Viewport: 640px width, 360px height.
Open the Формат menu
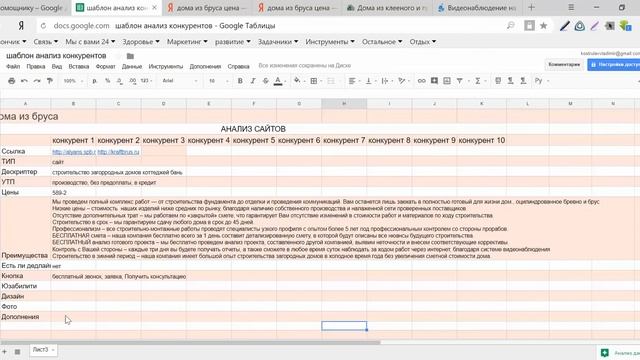click(106, 66)
